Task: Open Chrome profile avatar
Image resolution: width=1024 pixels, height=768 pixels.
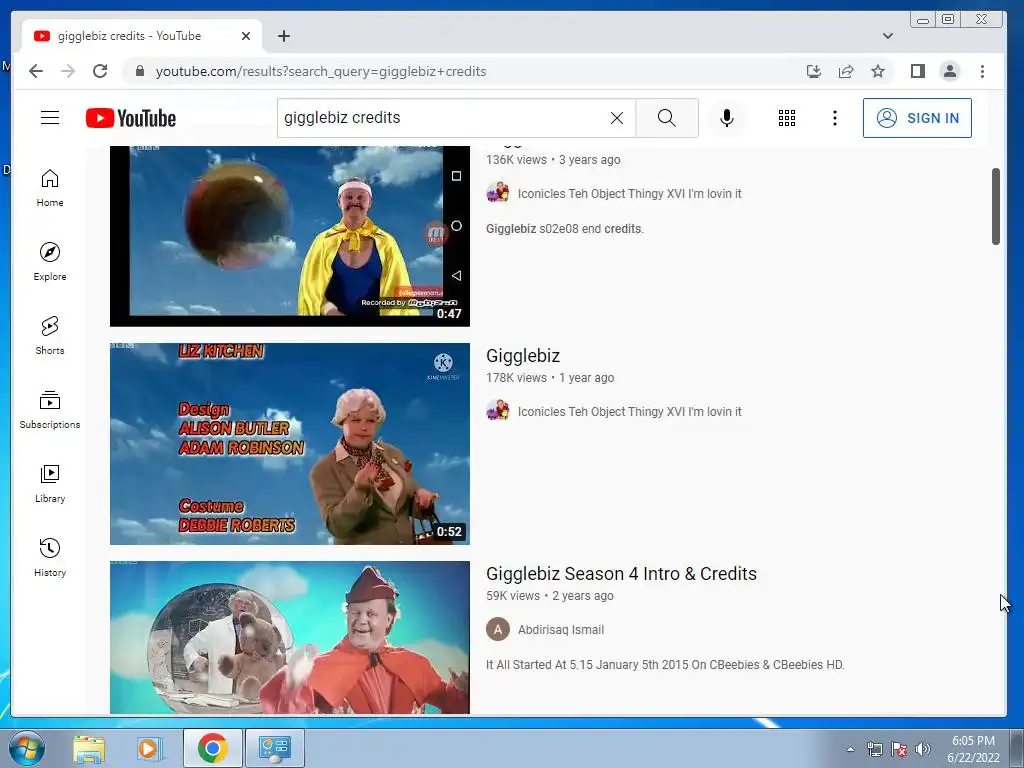Action: pos(950,71)
